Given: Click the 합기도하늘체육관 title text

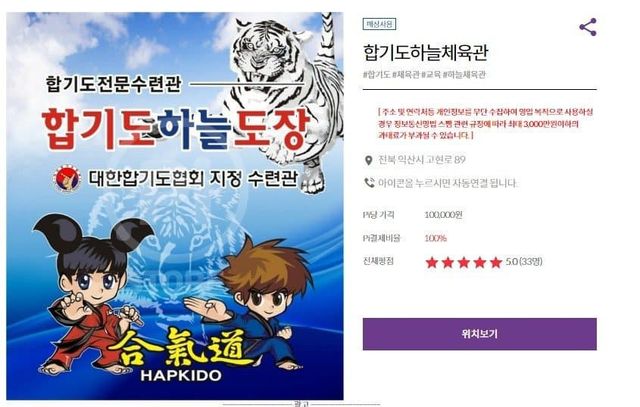Looking at the screenshot, I should [425, 52].
